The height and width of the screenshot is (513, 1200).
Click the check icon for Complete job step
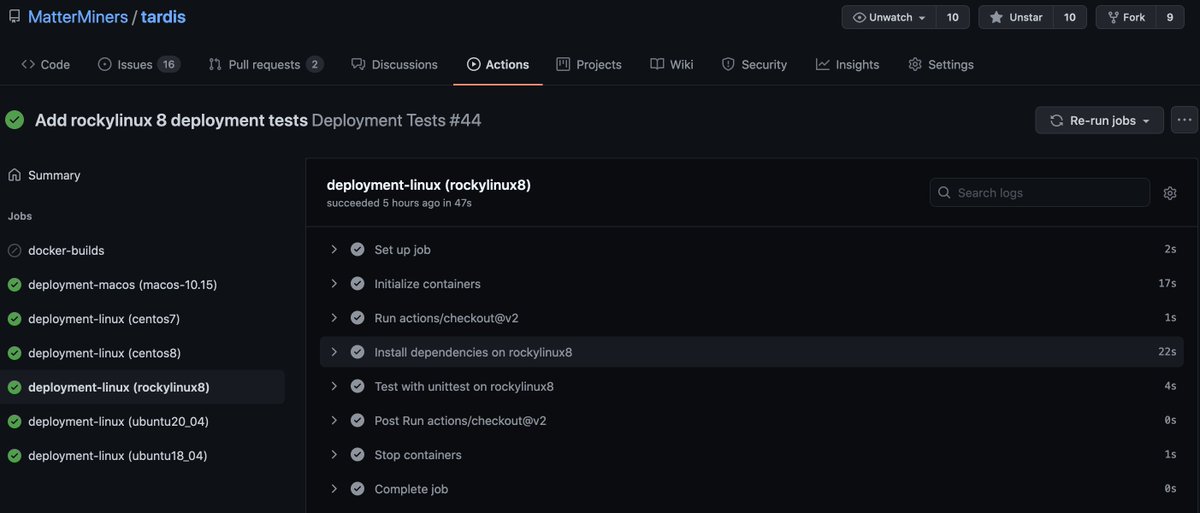tap(357, 489)
